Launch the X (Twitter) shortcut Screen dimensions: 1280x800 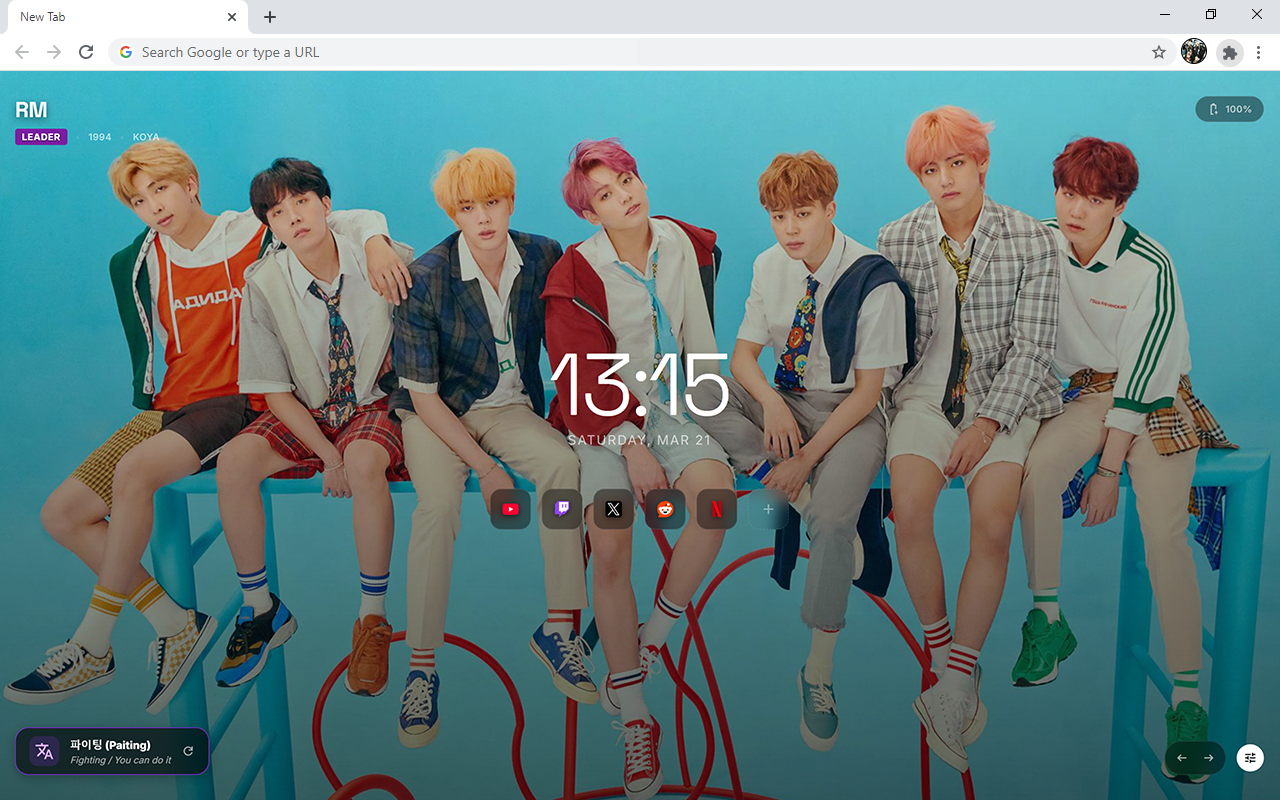pyautogui.click(x=614, y=510)
